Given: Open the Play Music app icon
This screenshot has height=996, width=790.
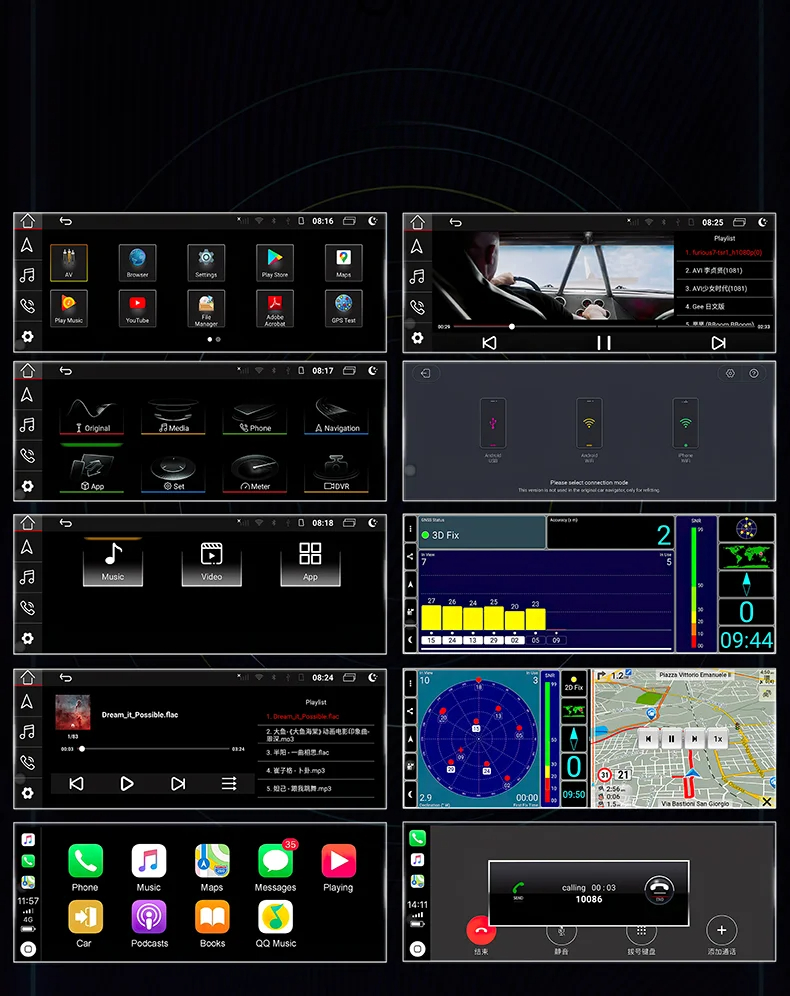Looking at the screenshot, I should point(69,308).
